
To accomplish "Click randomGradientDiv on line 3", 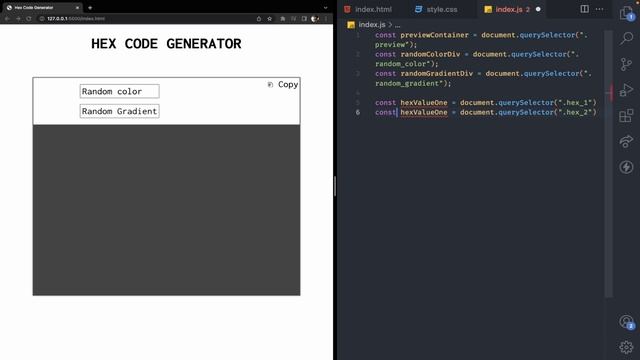I will pos(436,73).
